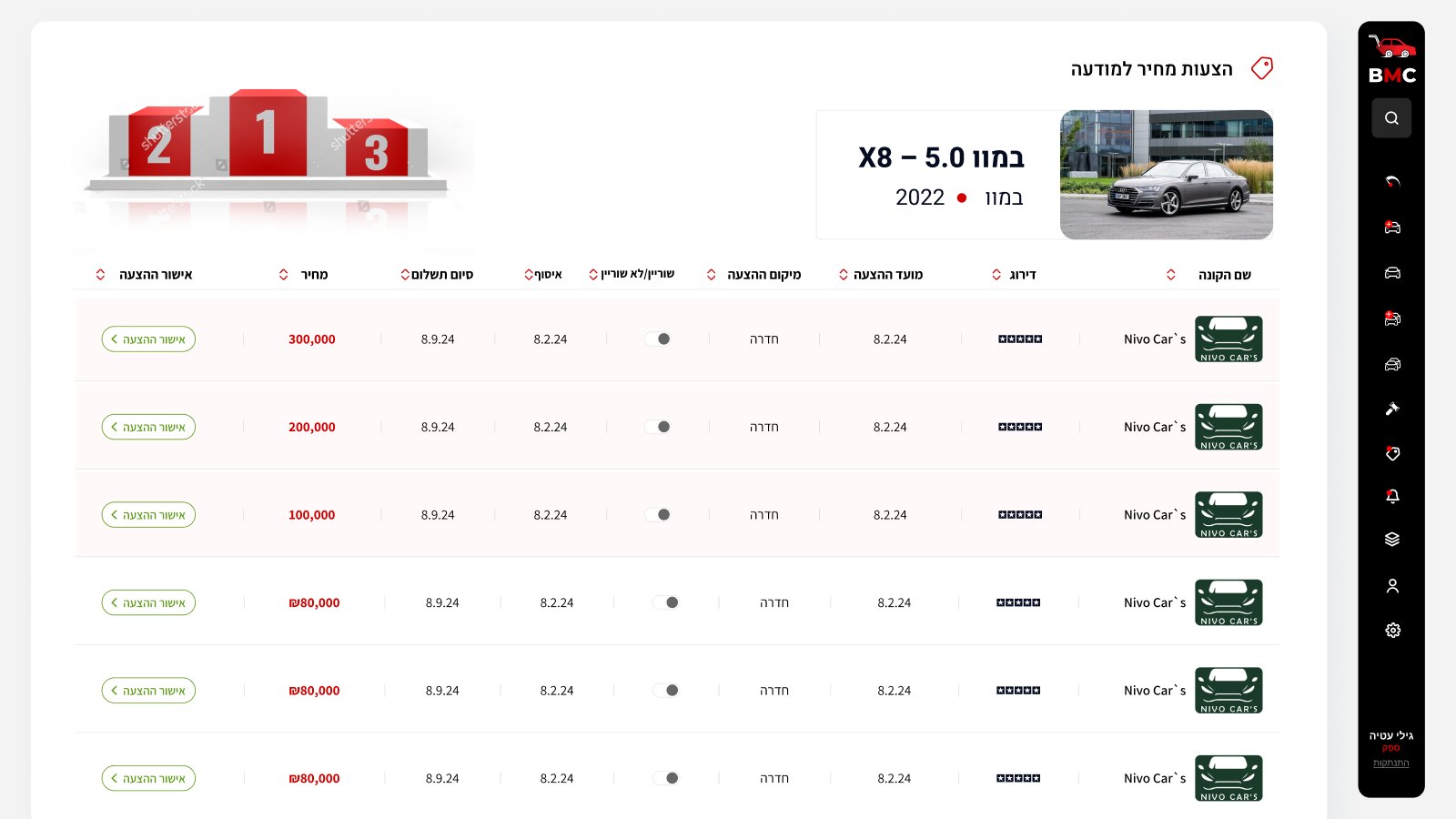Sort by the מועד הצעה column

point(844,275)
